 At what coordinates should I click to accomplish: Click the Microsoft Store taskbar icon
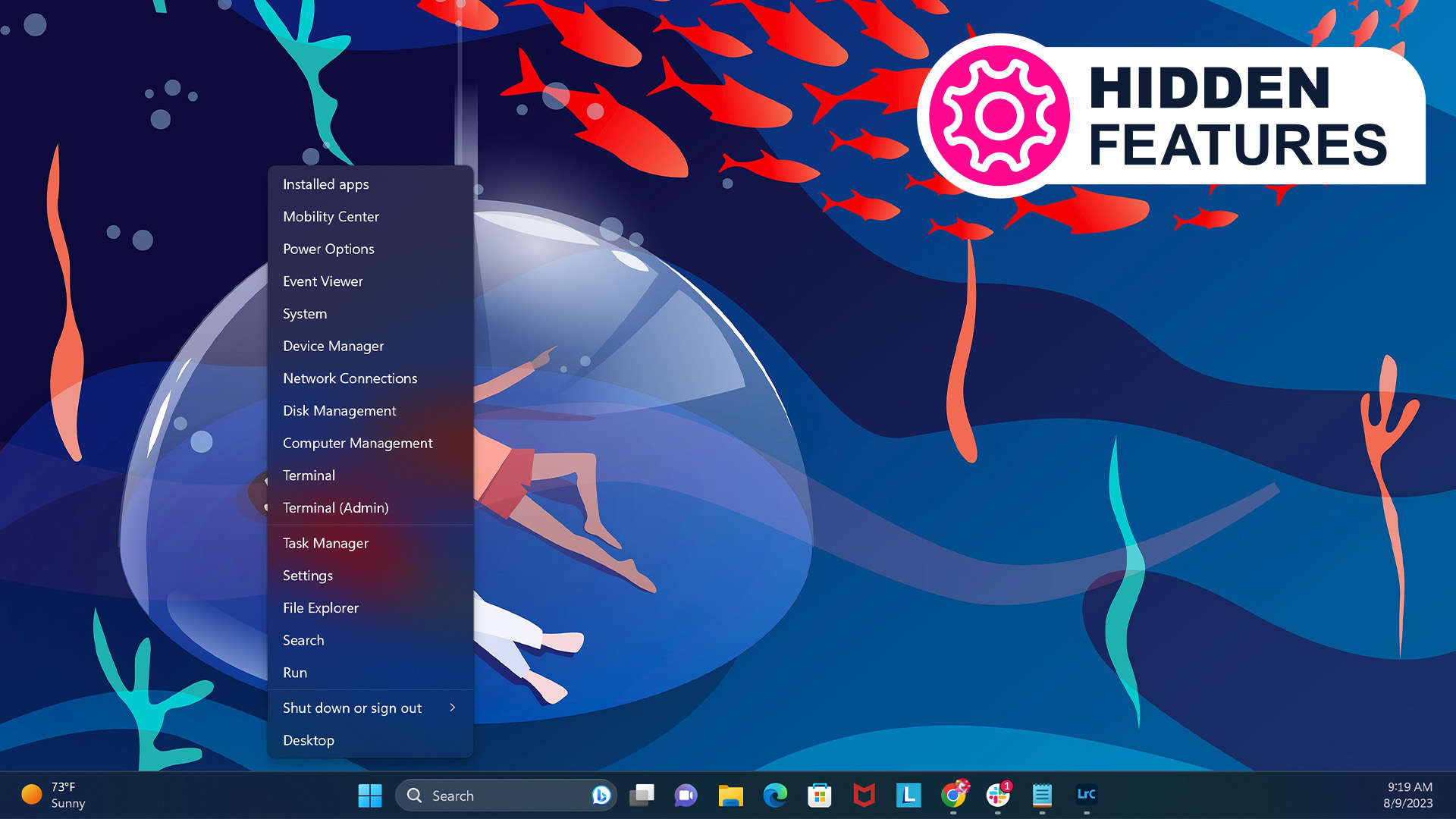[818, 795]
